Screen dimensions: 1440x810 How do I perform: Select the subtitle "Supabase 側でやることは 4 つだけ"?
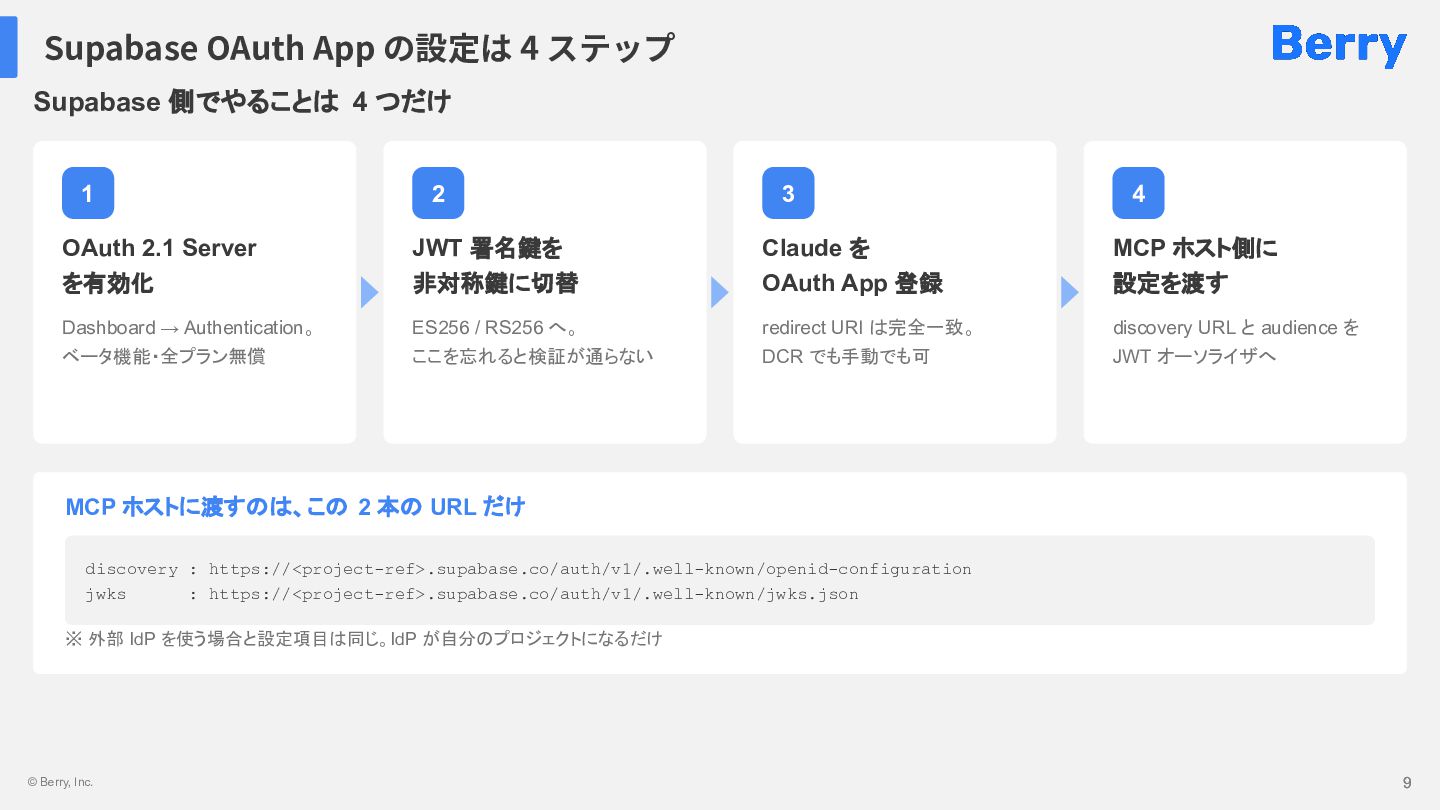coord(242,101)
